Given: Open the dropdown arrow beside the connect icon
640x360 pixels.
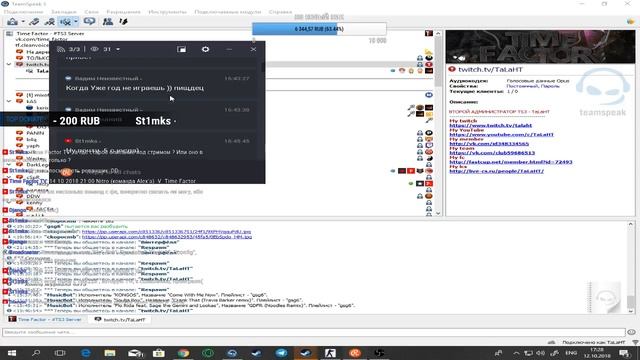Looking at the screenshot, I should [23, 22].
